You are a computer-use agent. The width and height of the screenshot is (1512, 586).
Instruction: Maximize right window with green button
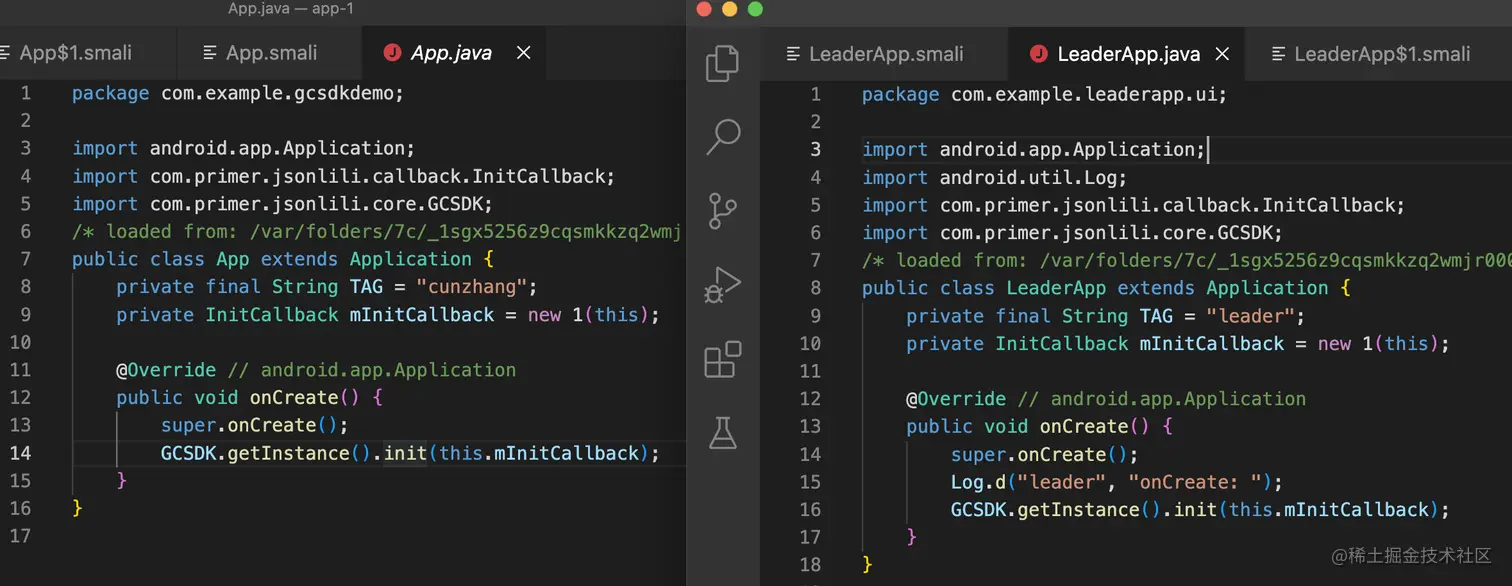(755, 9)
